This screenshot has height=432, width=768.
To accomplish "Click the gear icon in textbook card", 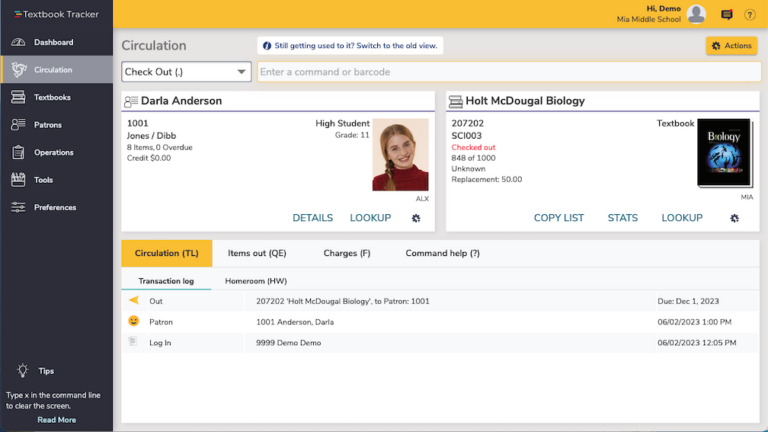I will point(734,218).
